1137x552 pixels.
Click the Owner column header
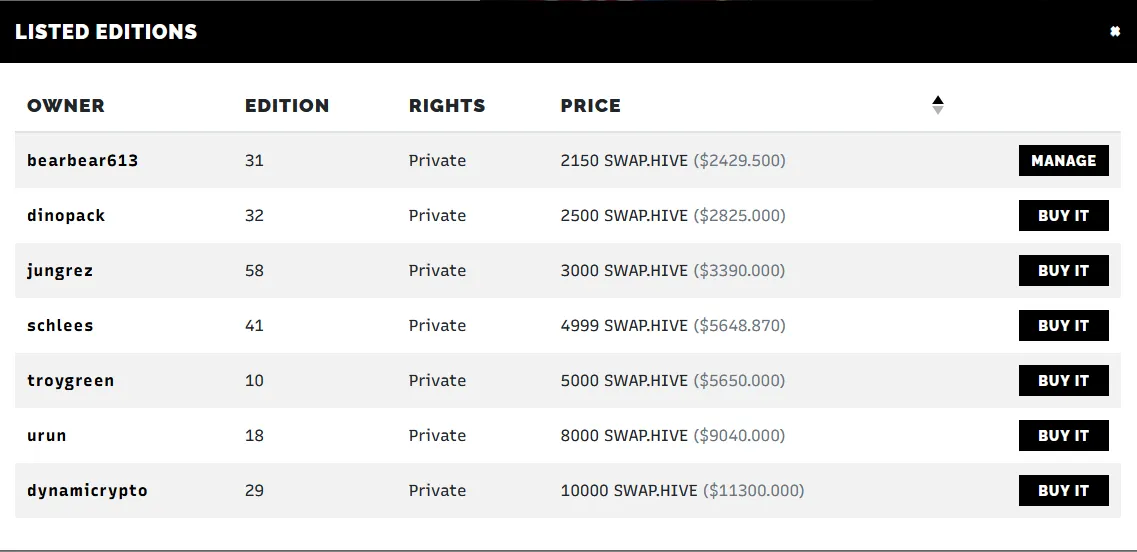coord(65,105)
